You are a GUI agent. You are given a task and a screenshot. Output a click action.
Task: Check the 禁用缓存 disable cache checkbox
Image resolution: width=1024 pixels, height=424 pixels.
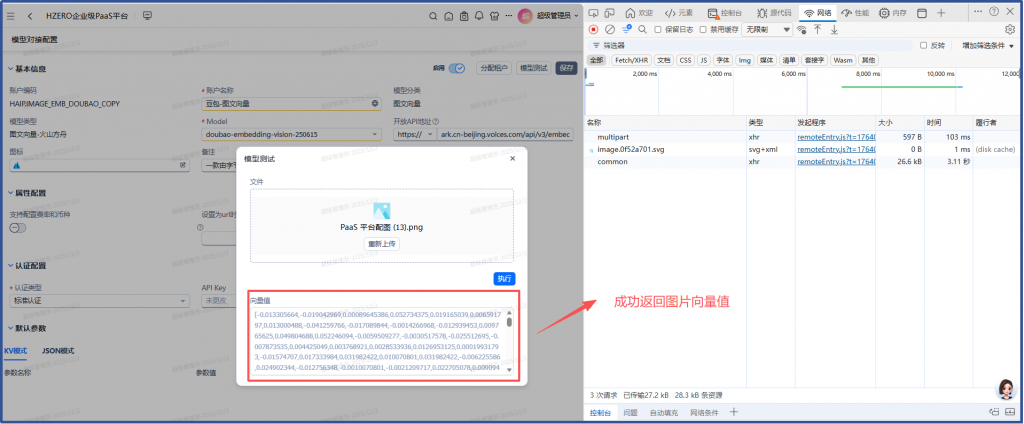point(702,29)
